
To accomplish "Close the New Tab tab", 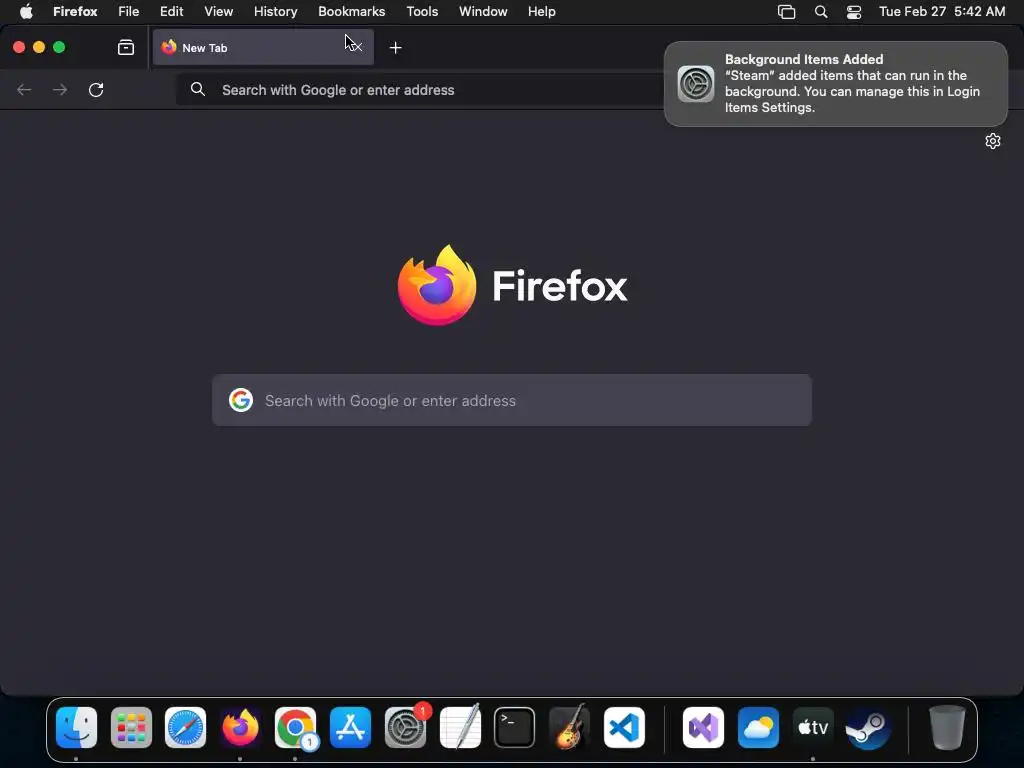I will (357, 48).
